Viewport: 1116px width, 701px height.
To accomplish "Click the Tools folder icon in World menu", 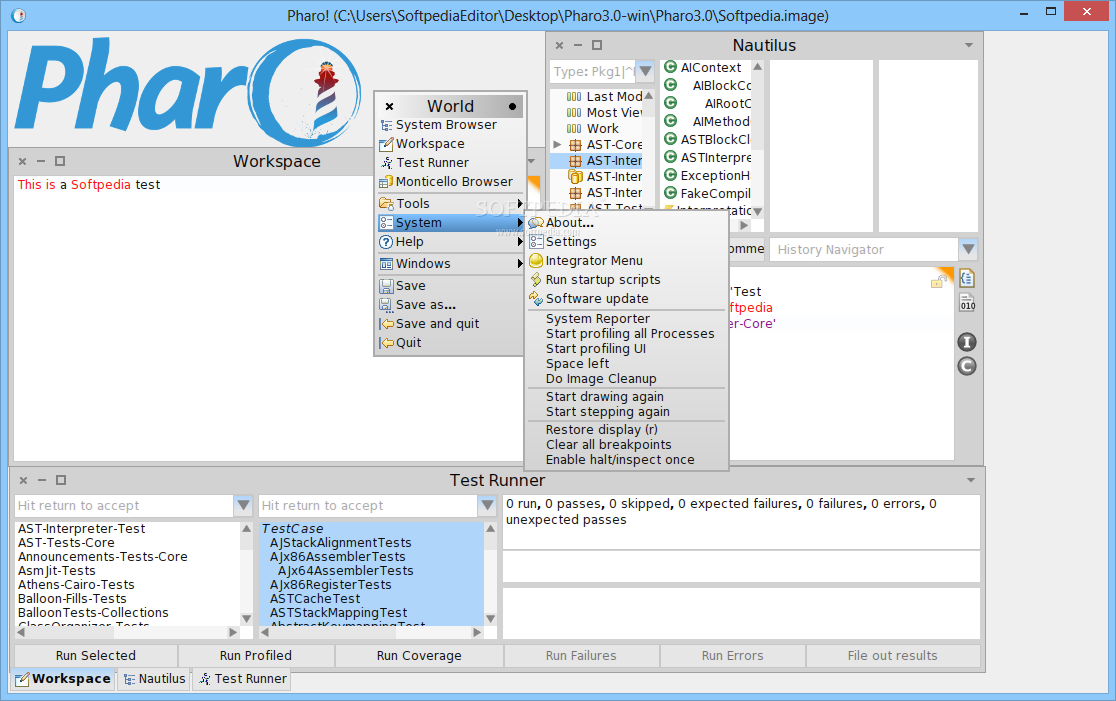I will click(386, 204).
